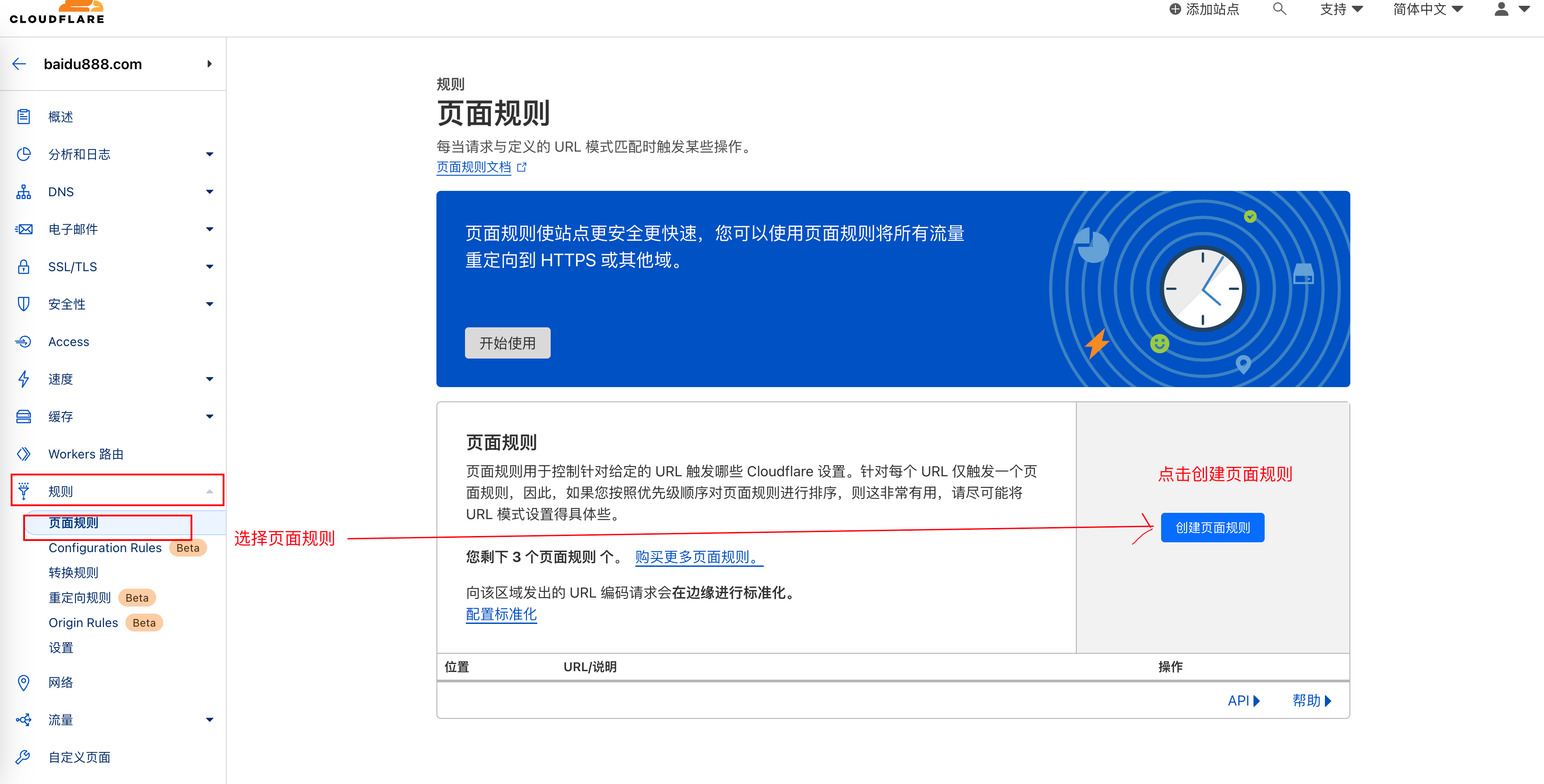Select 设置 under the 规则 menu
The width and height of the screenshot is (1544, 784).
pyautogui.click(x=61, y=648)
